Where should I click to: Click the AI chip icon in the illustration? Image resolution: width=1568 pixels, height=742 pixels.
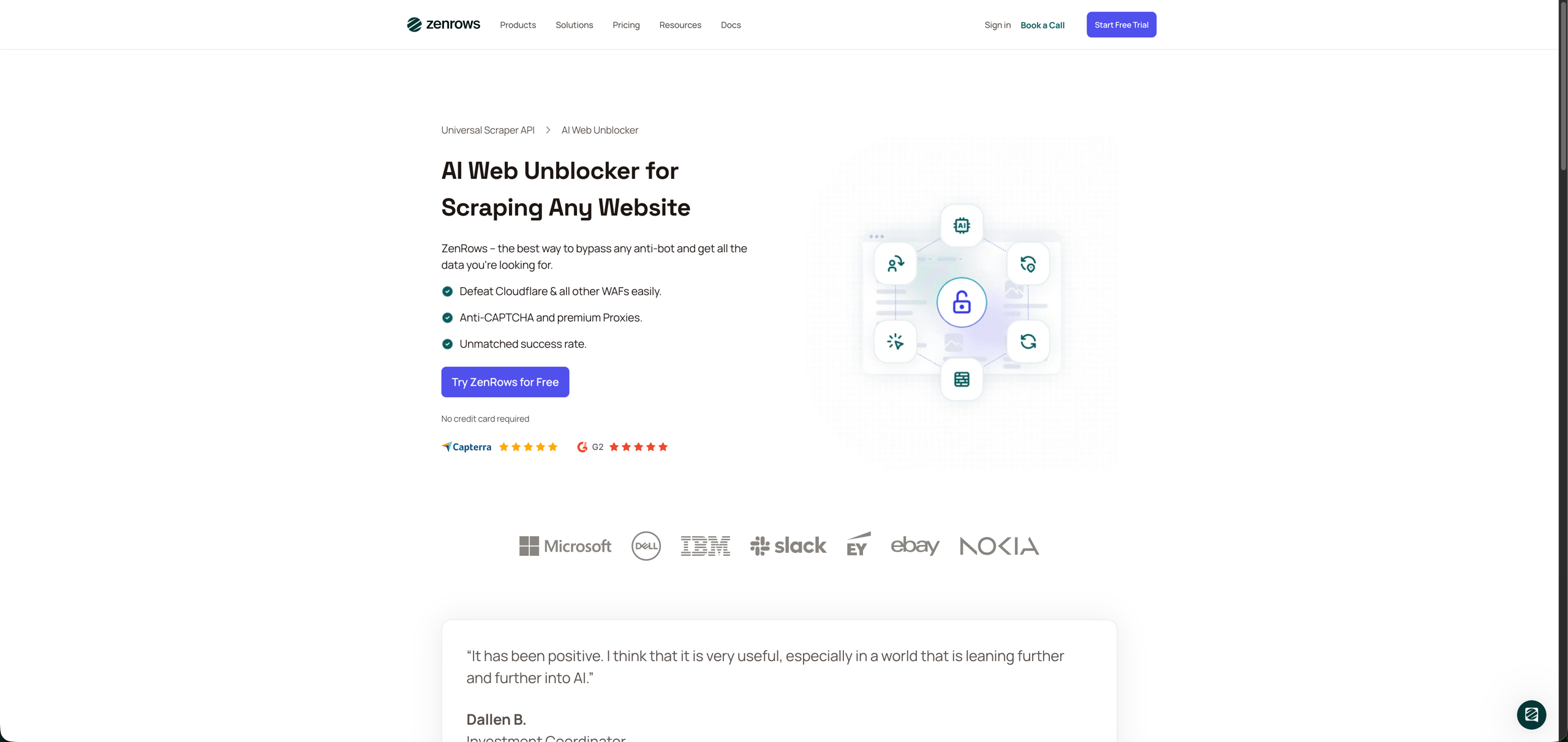pos(962,225)
